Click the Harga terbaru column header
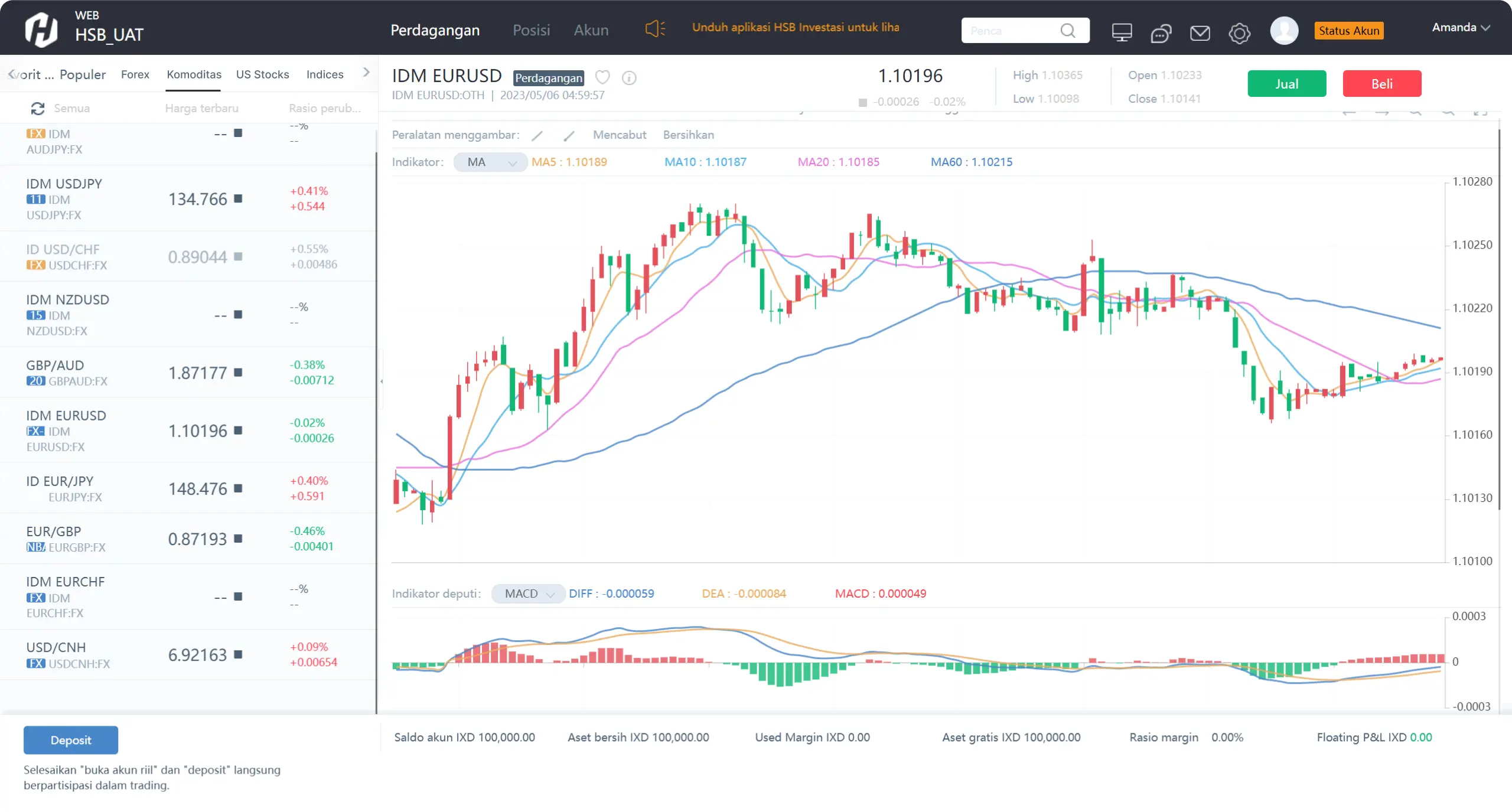Screen dimensions: 1512x812 tap(202, 108)
